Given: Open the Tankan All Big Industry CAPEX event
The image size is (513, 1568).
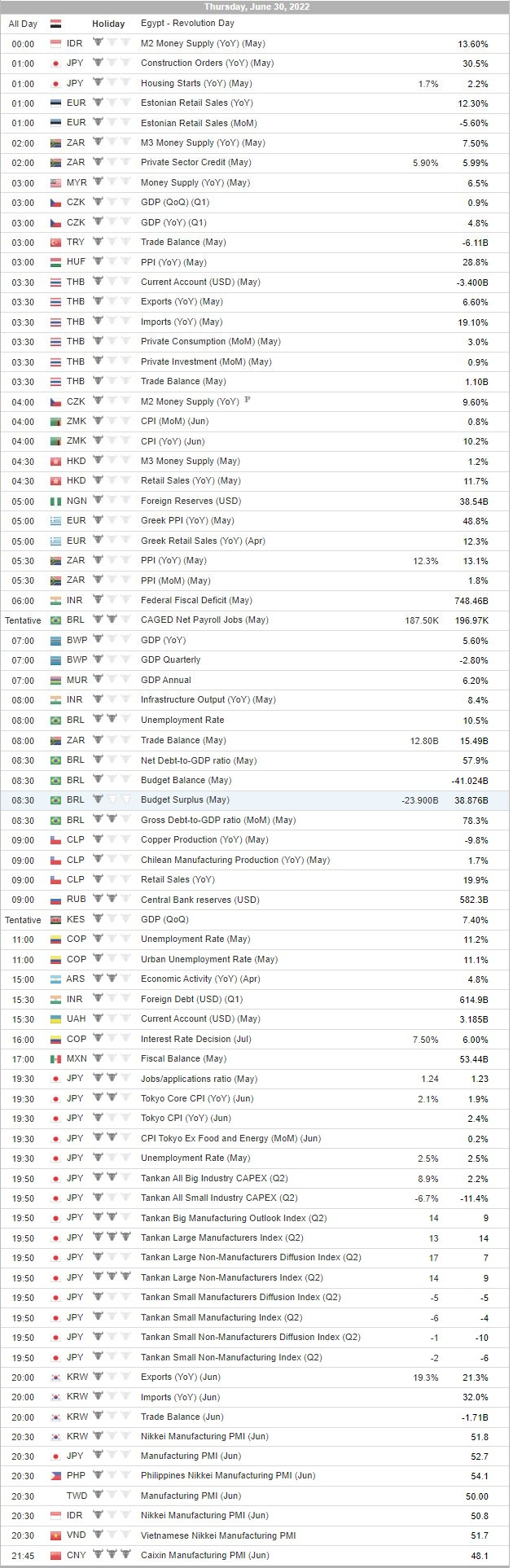Looking at the screenshot, I should tap(214, 1179).
